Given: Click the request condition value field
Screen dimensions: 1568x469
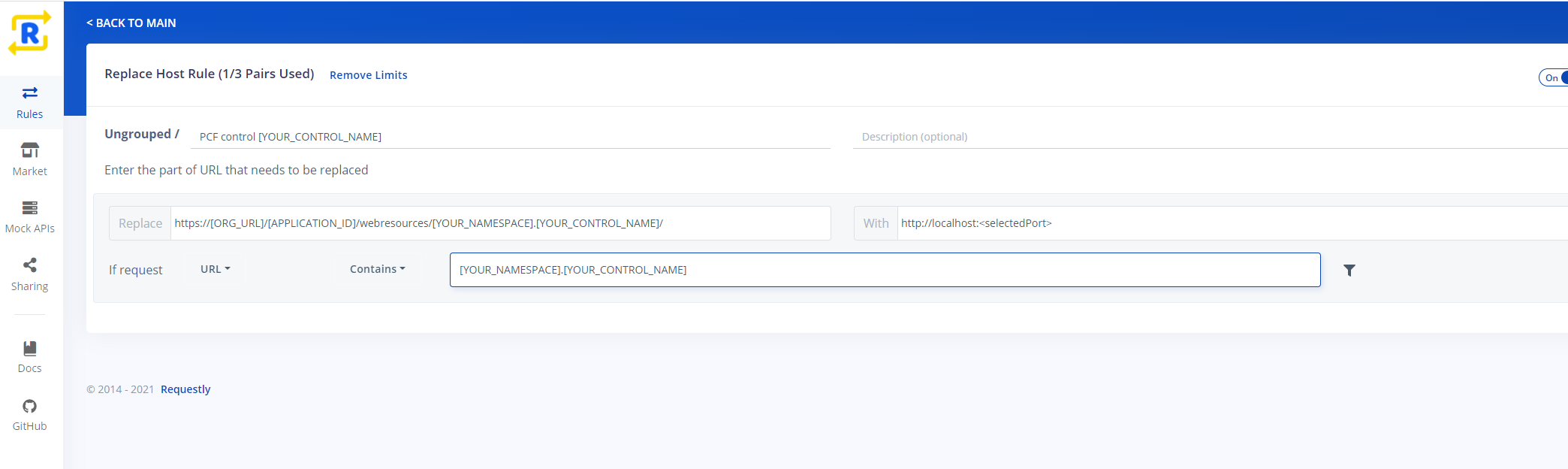Looking at the screenshot, I should pyautogui.click(x=885, y=270).
